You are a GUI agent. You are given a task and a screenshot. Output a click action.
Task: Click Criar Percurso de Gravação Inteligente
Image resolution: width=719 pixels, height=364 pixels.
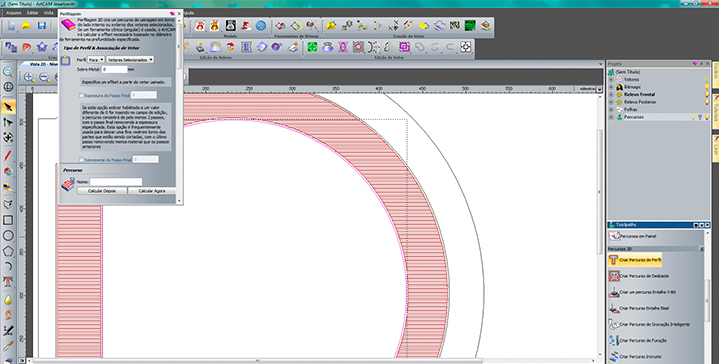tap(649, 325)
